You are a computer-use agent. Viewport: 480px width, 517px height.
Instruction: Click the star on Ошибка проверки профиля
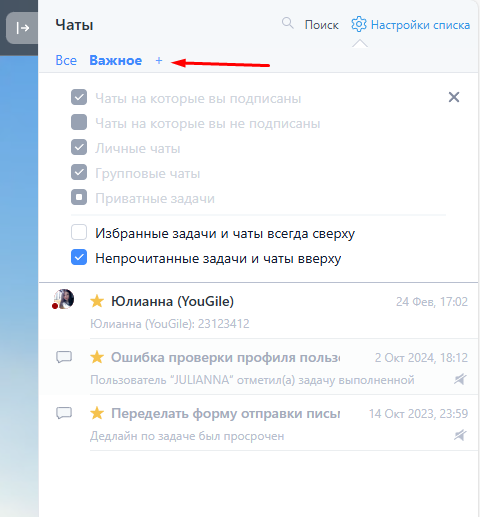tap(97, 357)
